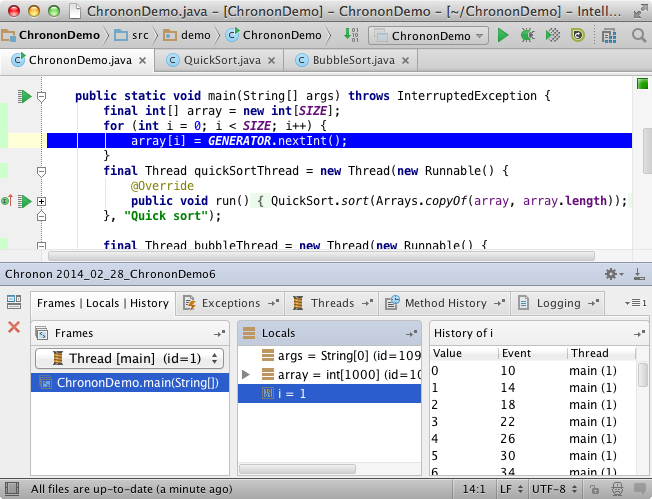
Task: Open Thread [main] selector dropdown
Action: point(129,358)
